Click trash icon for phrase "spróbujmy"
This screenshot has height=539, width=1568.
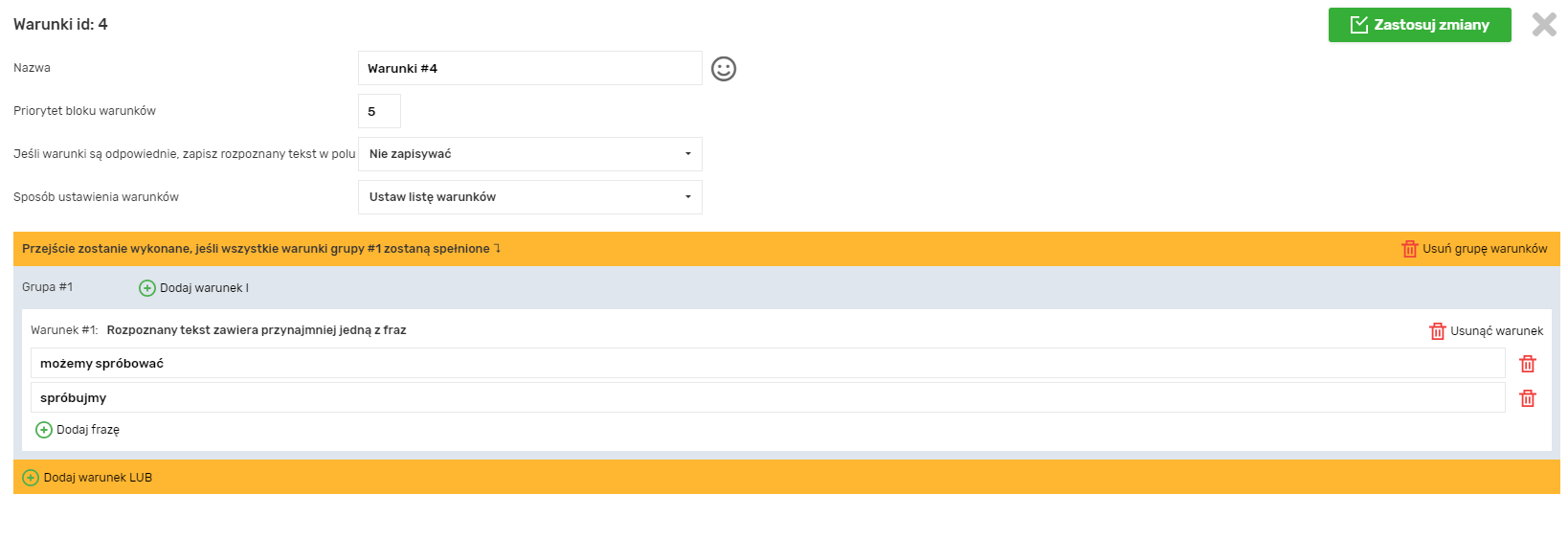(1528, 398)
